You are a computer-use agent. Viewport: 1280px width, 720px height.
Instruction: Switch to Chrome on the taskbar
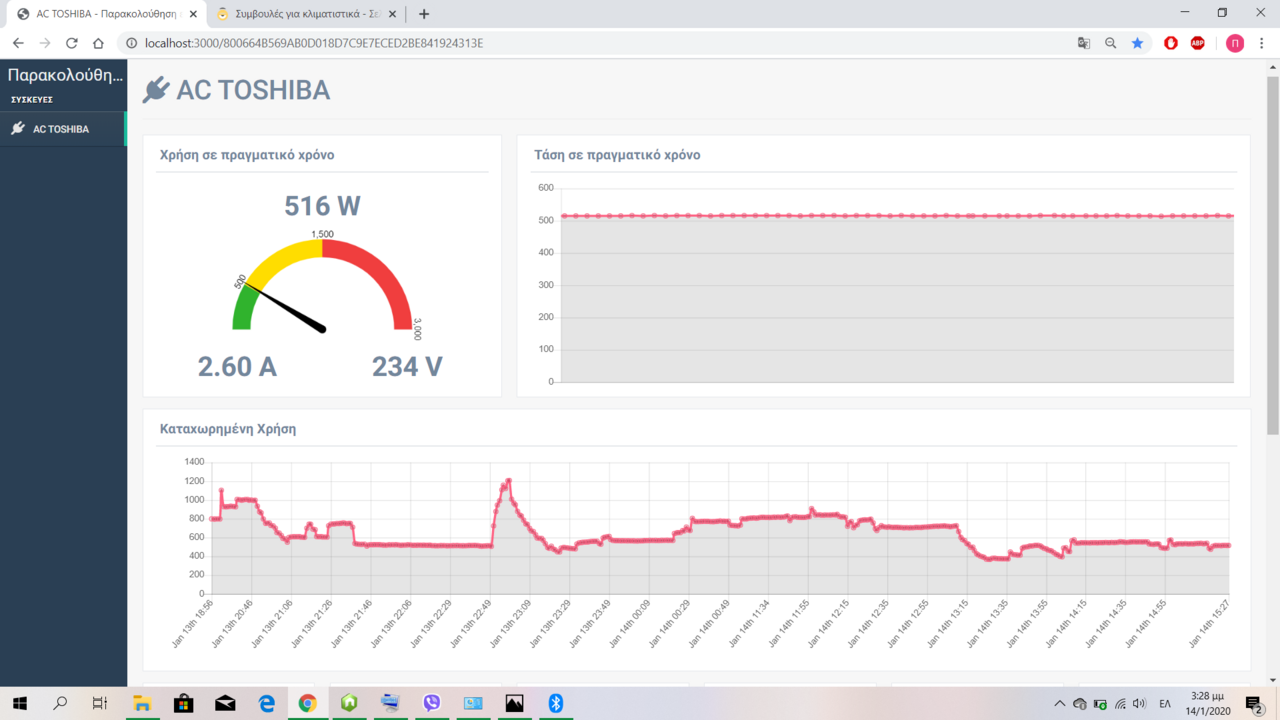pos(307,704)
